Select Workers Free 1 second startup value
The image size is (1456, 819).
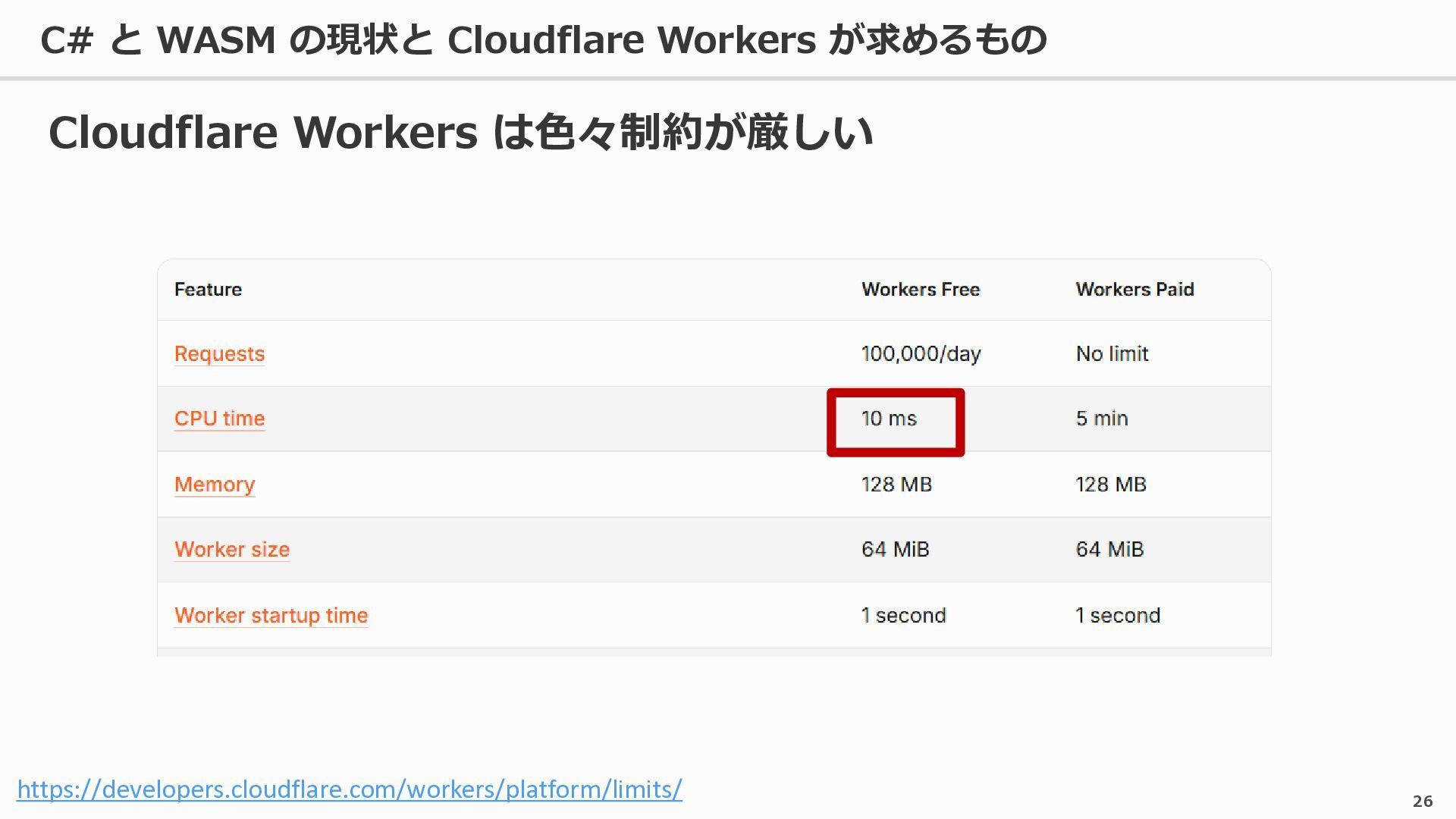[x=904, y=616]
